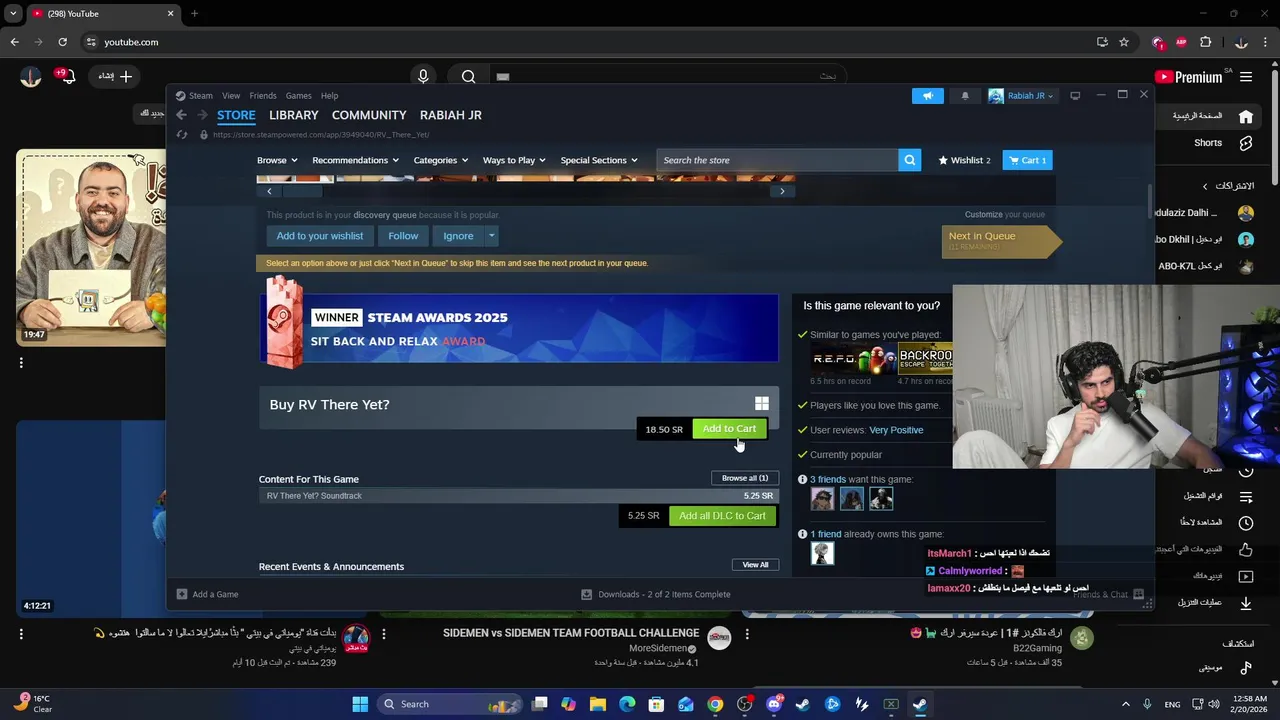The width and height of the screenshot is (1280, 720).
Task: Switch to the COMMUNITY tab
Action: tap(369, 115)
